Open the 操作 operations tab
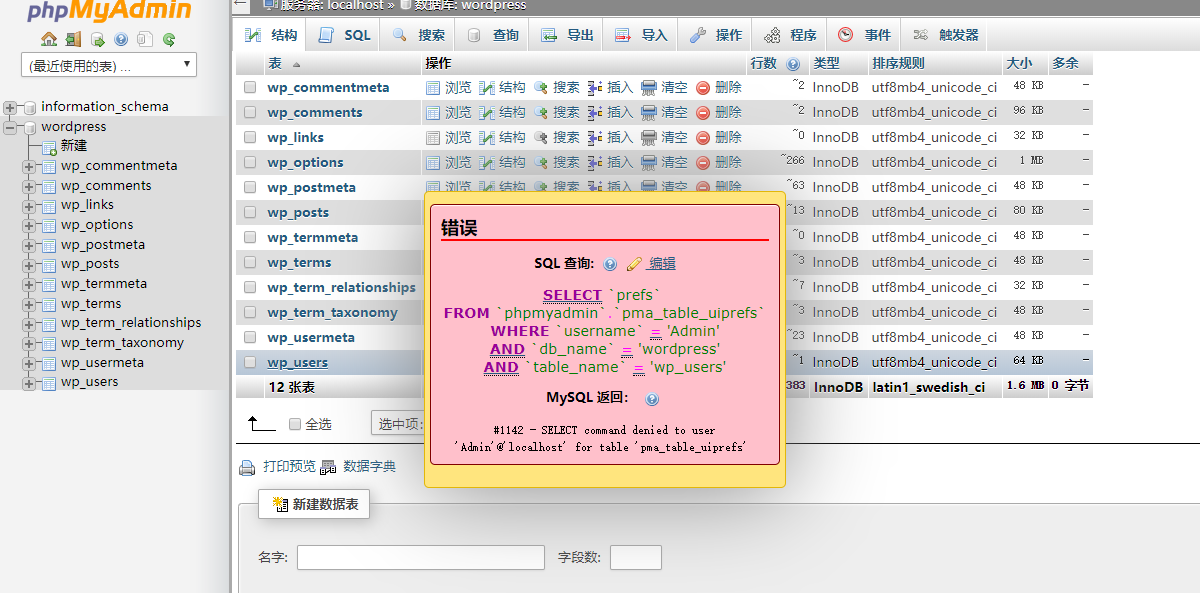The width and height of the screenshot is (1200, 593). click(x=715, y=35)
